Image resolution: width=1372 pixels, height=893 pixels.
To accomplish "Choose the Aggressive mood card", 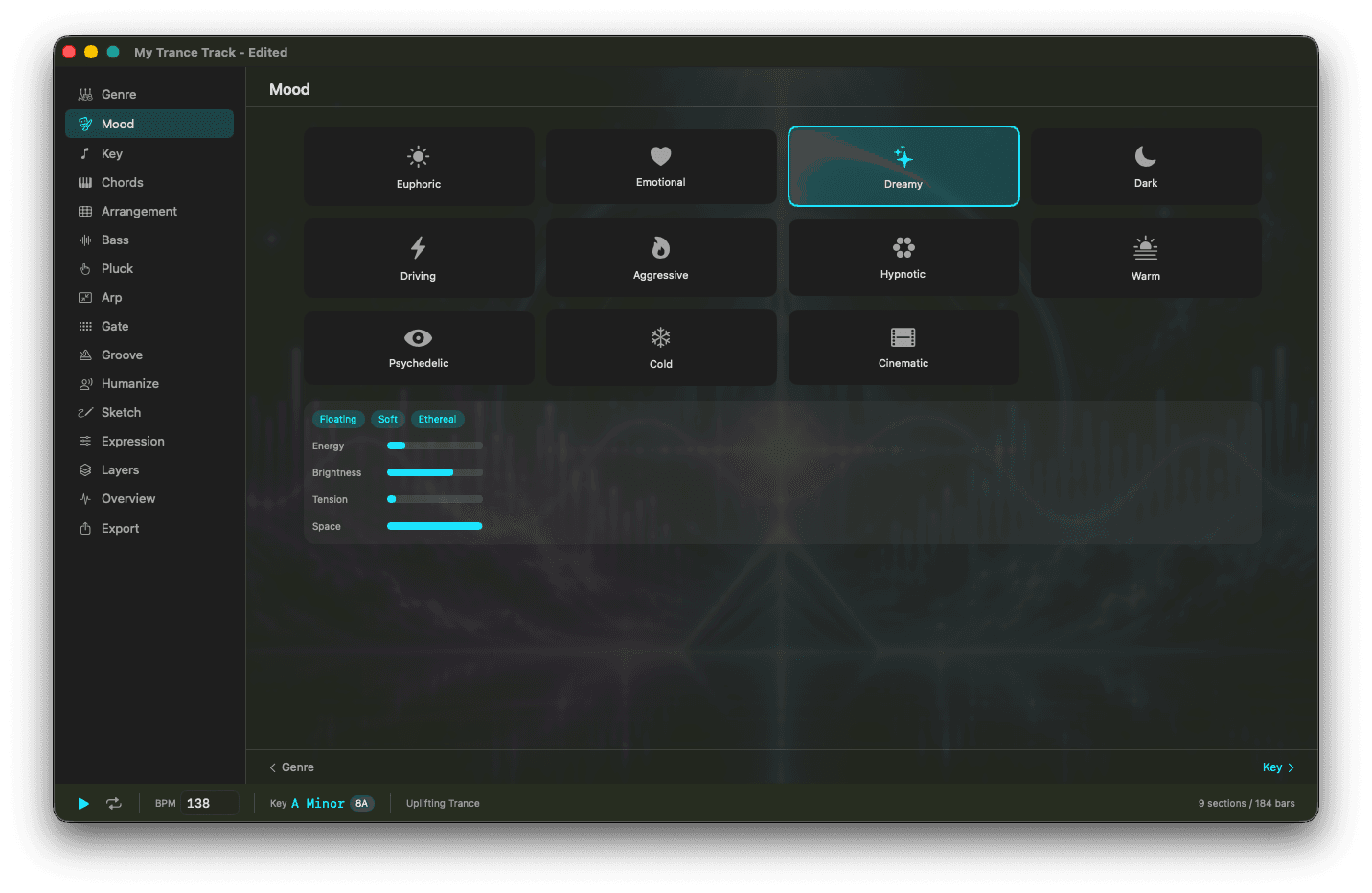I will point(661,258).
